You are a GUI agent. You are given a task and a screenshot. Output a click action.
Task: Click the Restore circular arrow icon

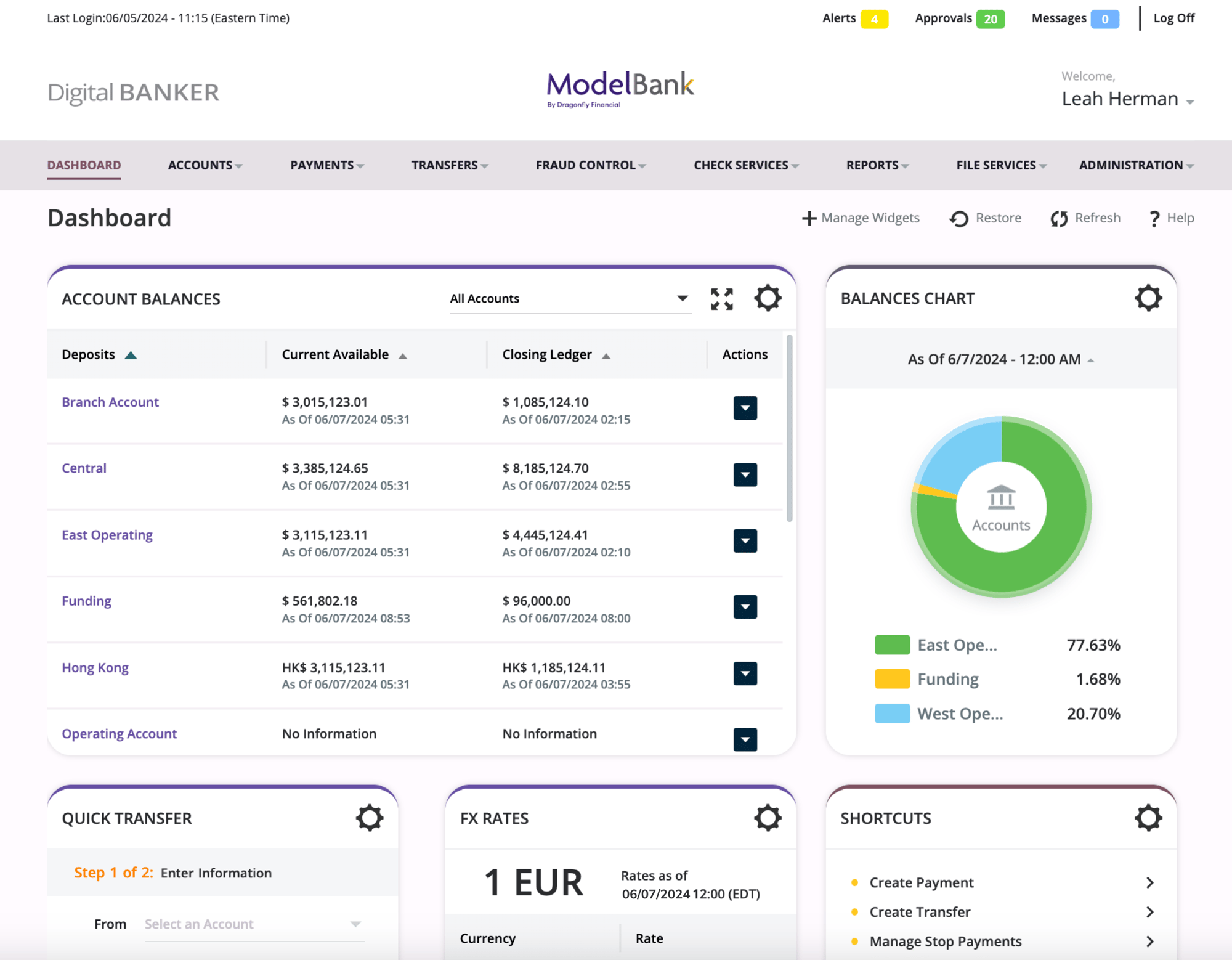(958, 219)
